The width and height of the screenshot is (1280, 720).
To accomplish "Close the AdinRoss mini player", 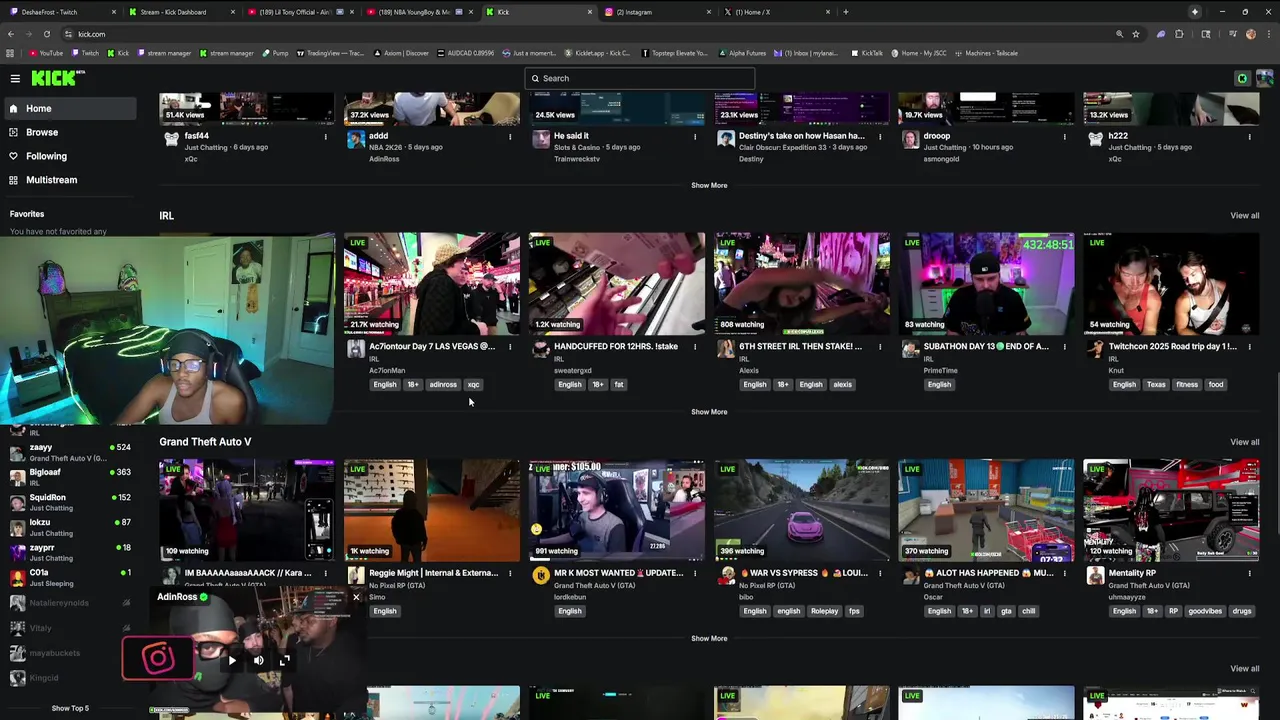I will pyautogui.click(x=355, y=597).
